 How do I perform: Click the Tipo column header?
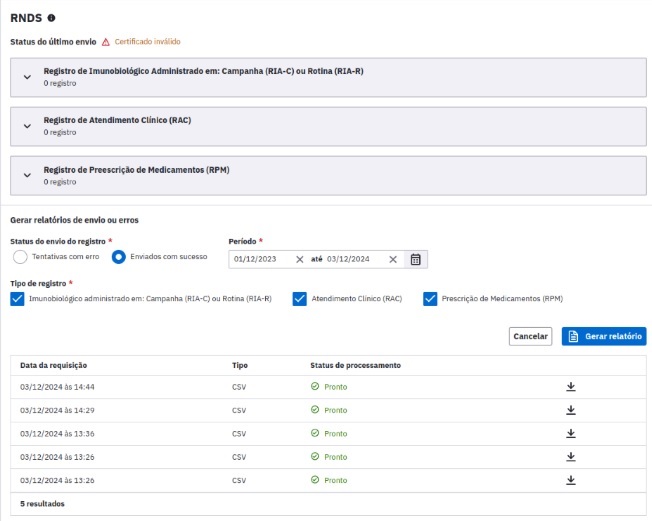240,365
